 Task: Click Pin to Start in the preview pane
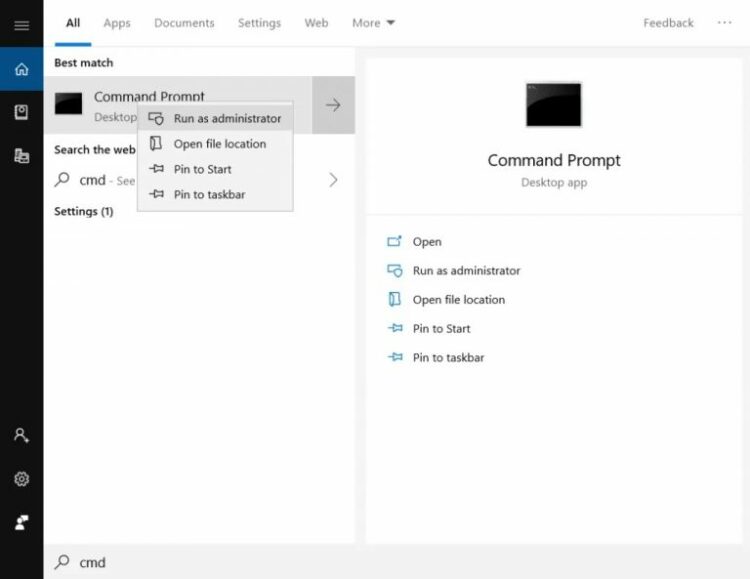tap(441, 328)
